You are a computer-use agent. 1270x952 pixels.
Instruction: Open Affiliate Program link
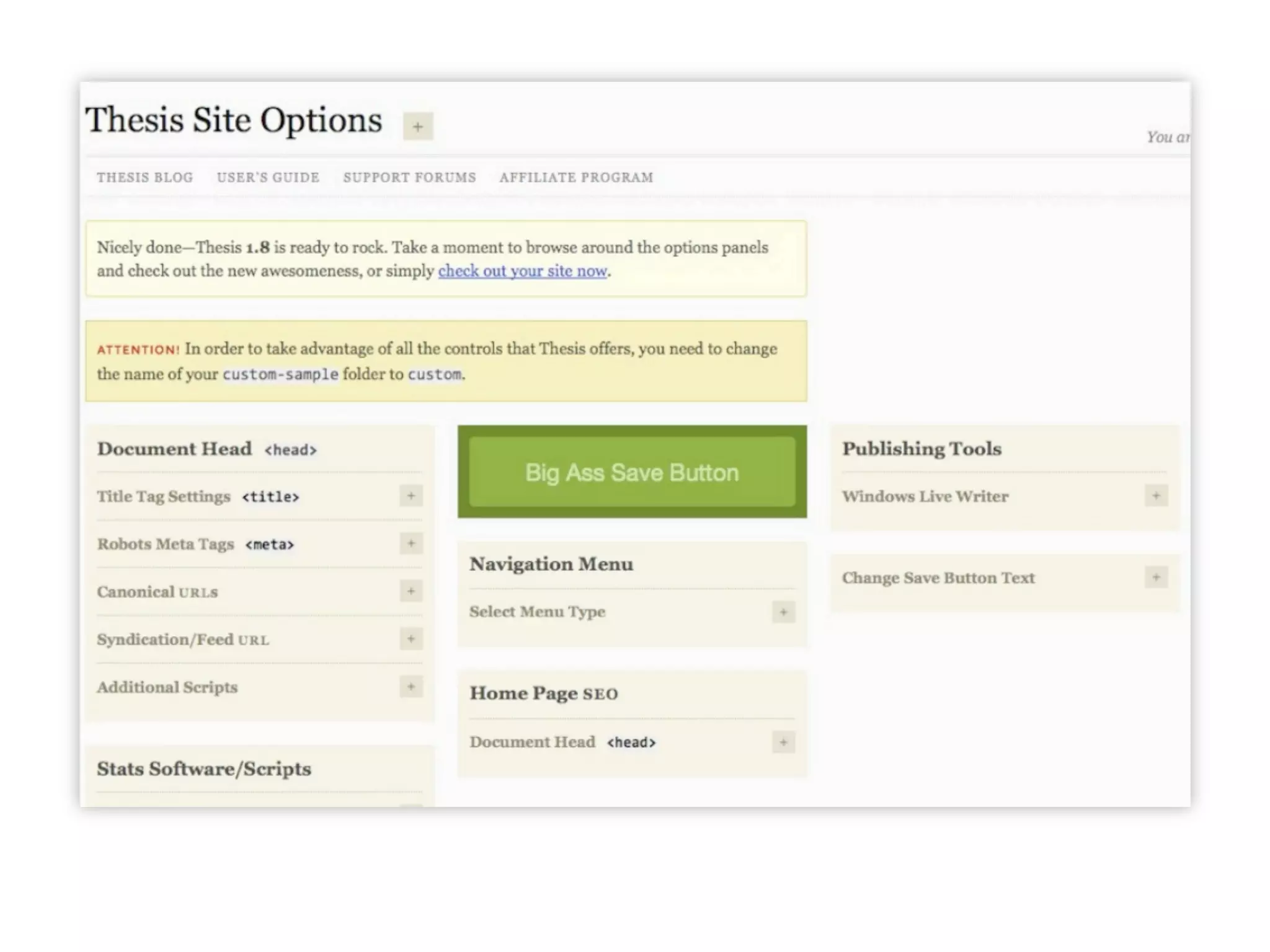(x=576, y=178)
